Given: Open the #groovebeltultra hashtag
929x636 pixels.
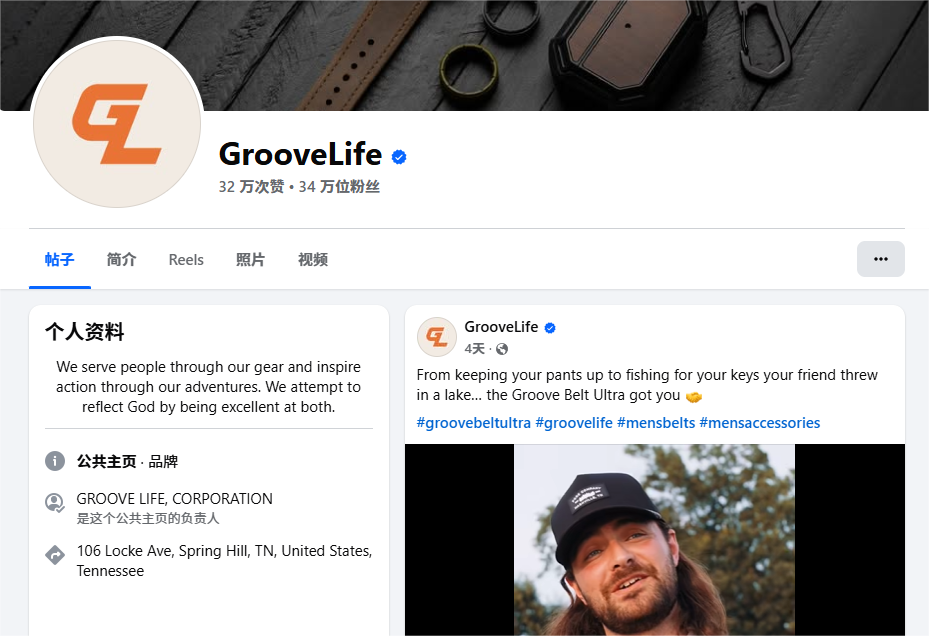Looking at the screenshot, I should 473,423.
